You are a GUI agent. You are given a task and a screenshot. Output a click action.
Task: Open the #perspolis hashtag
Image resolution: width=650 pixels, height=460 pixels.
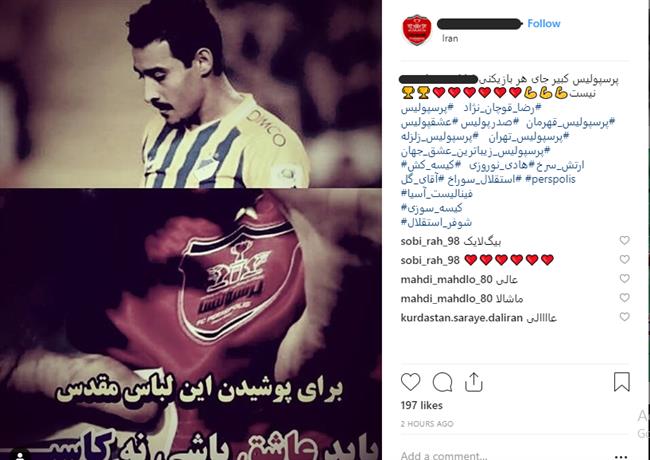[551, 179]
